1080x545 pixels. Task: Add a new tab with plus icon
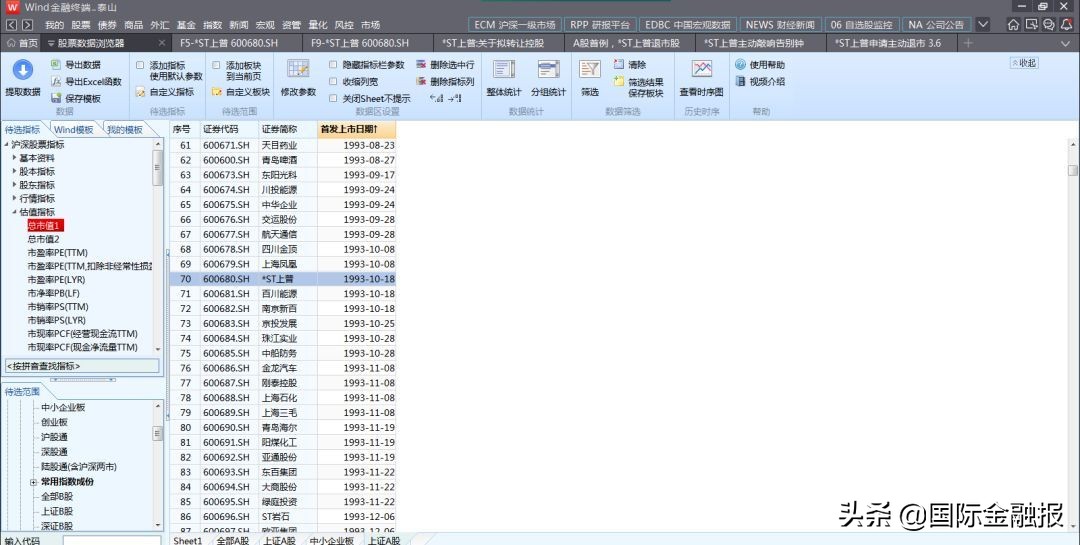click(x=968, y=43)
